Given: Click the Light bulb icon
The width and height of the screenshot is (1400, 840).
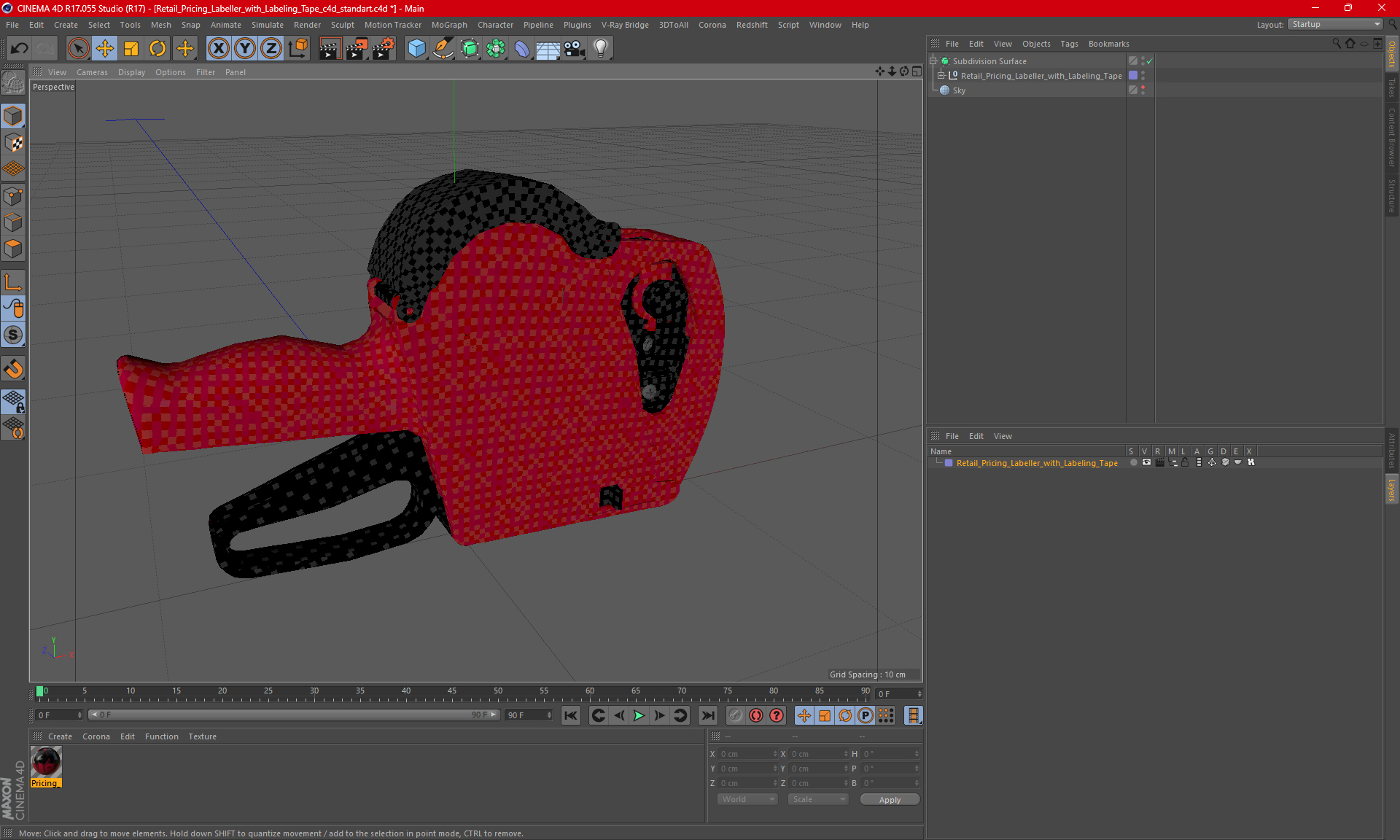Looking at the screenshot, I should 600,49.
